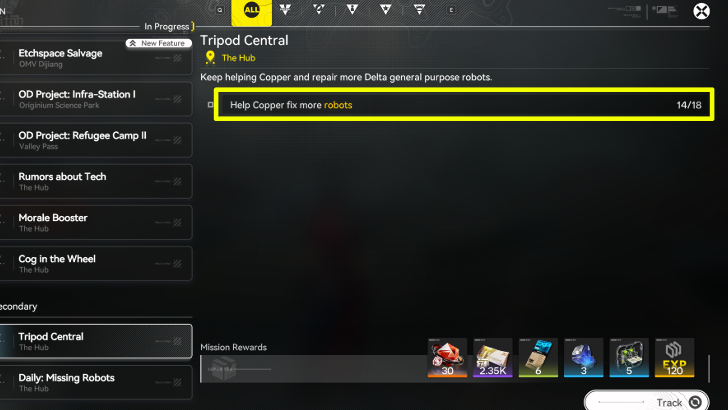728x410 pixels.
Task: Filter missions using the first triangle icon after ALL
Action: 285,9
